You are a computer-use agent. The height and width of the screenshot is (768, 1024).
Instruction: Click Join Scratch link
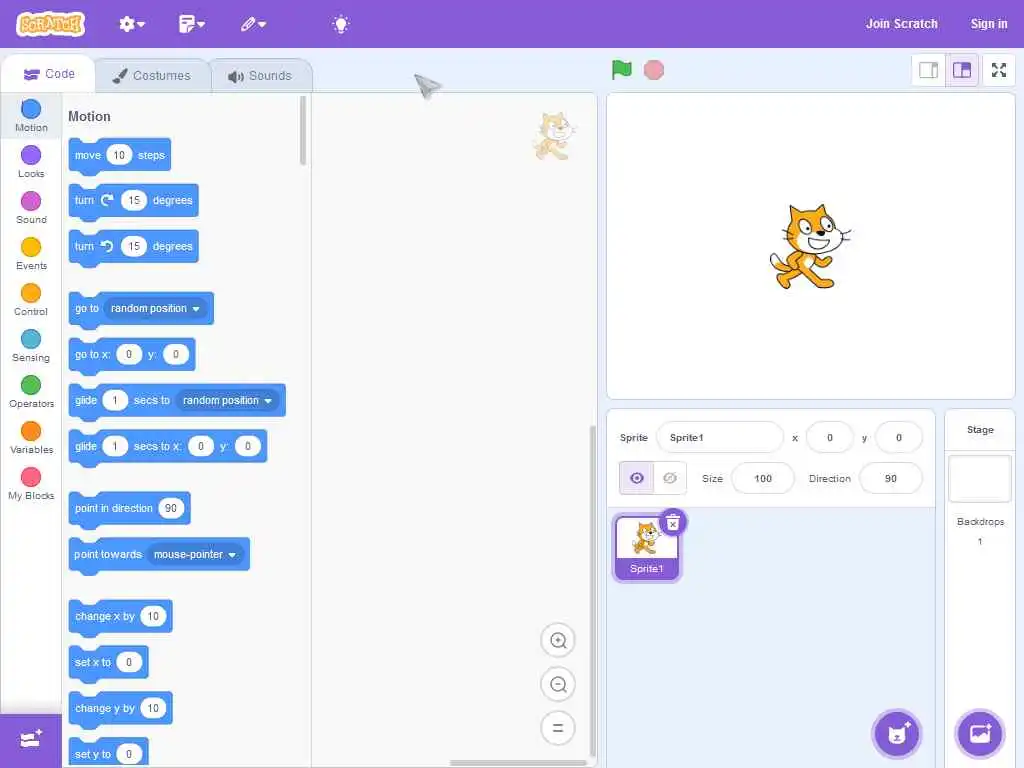tap(901, 24)
